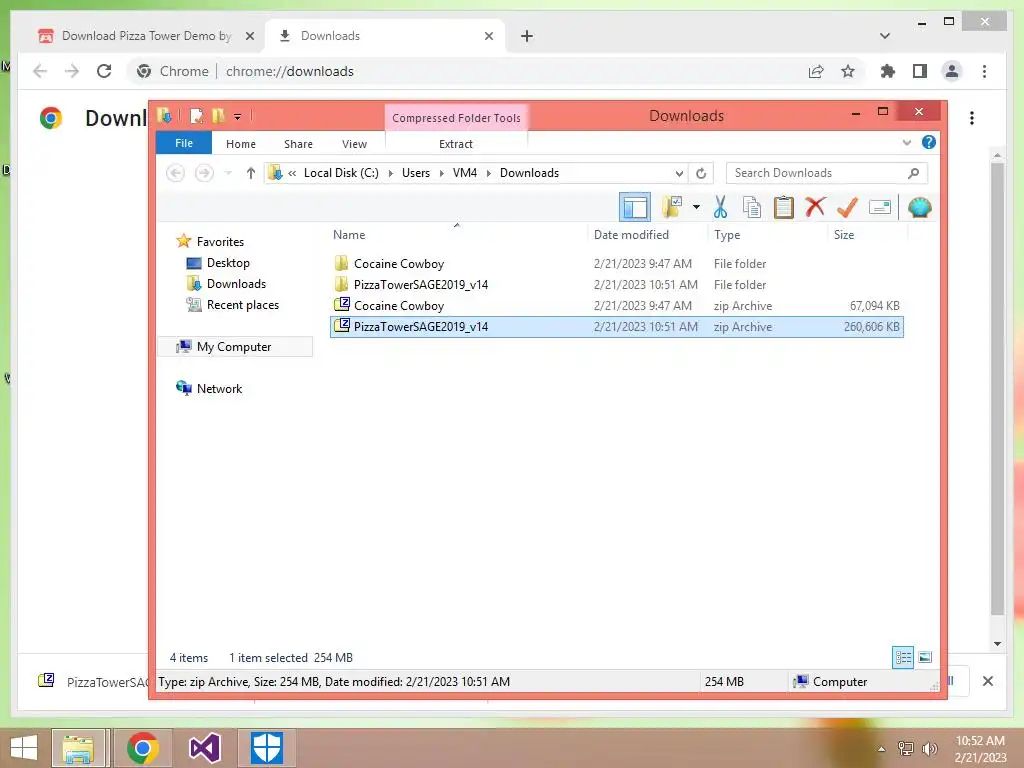Select the Cocaine Cowboy file folder
This screenshot has width=1024, height=768.
616,264
